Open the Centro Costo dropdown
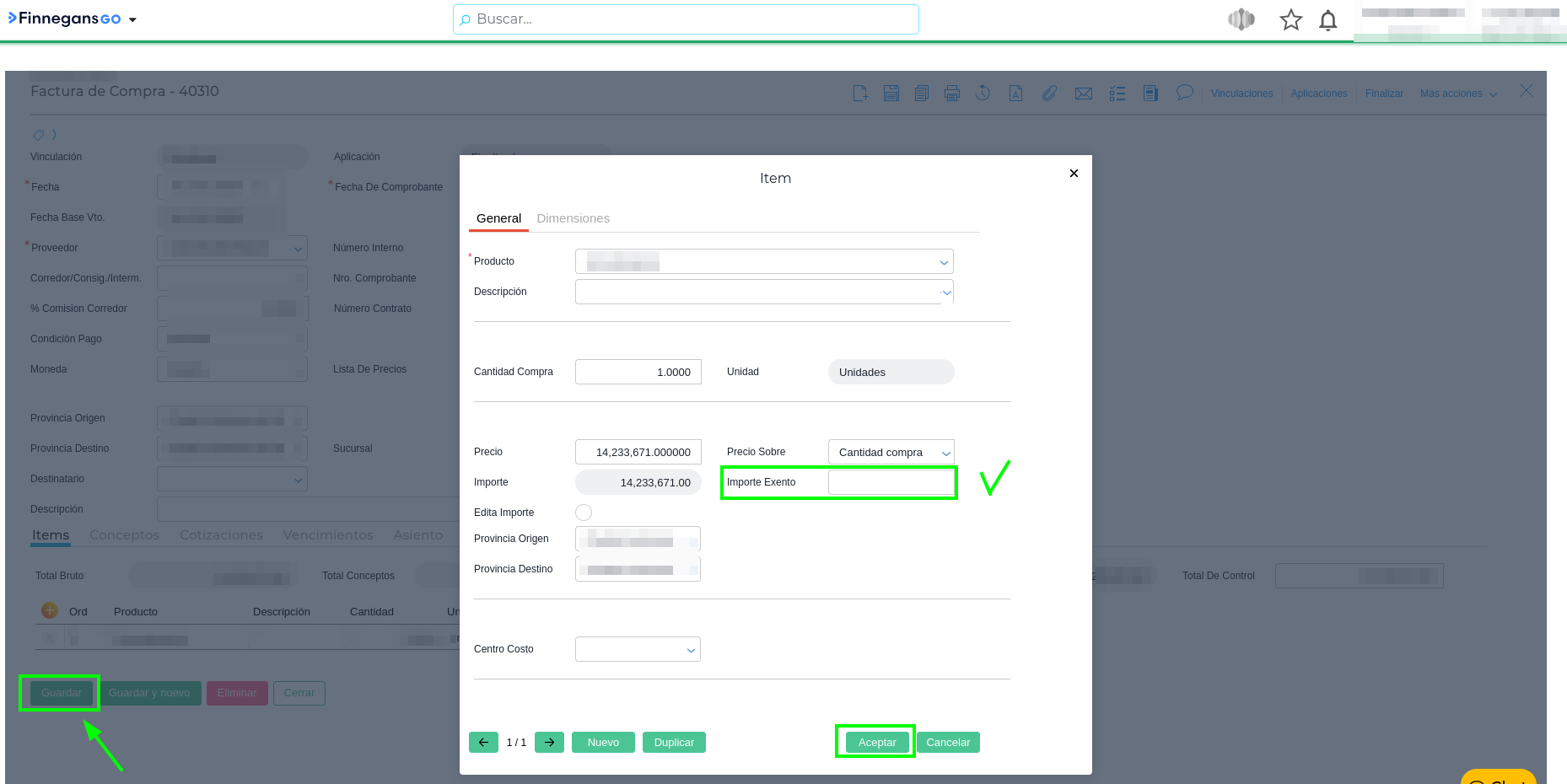1567x784 pixels. 691,650
